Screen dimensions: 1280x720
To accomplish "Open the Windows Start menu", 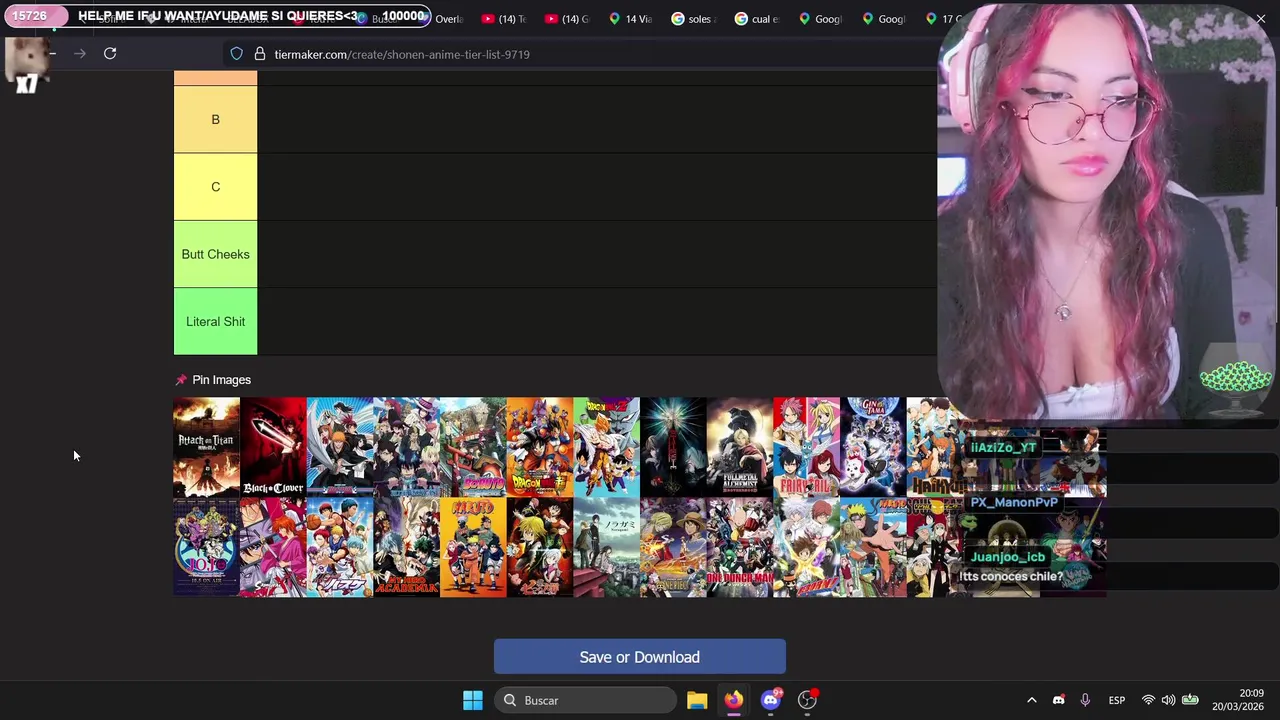I will (x=473, y=700).
